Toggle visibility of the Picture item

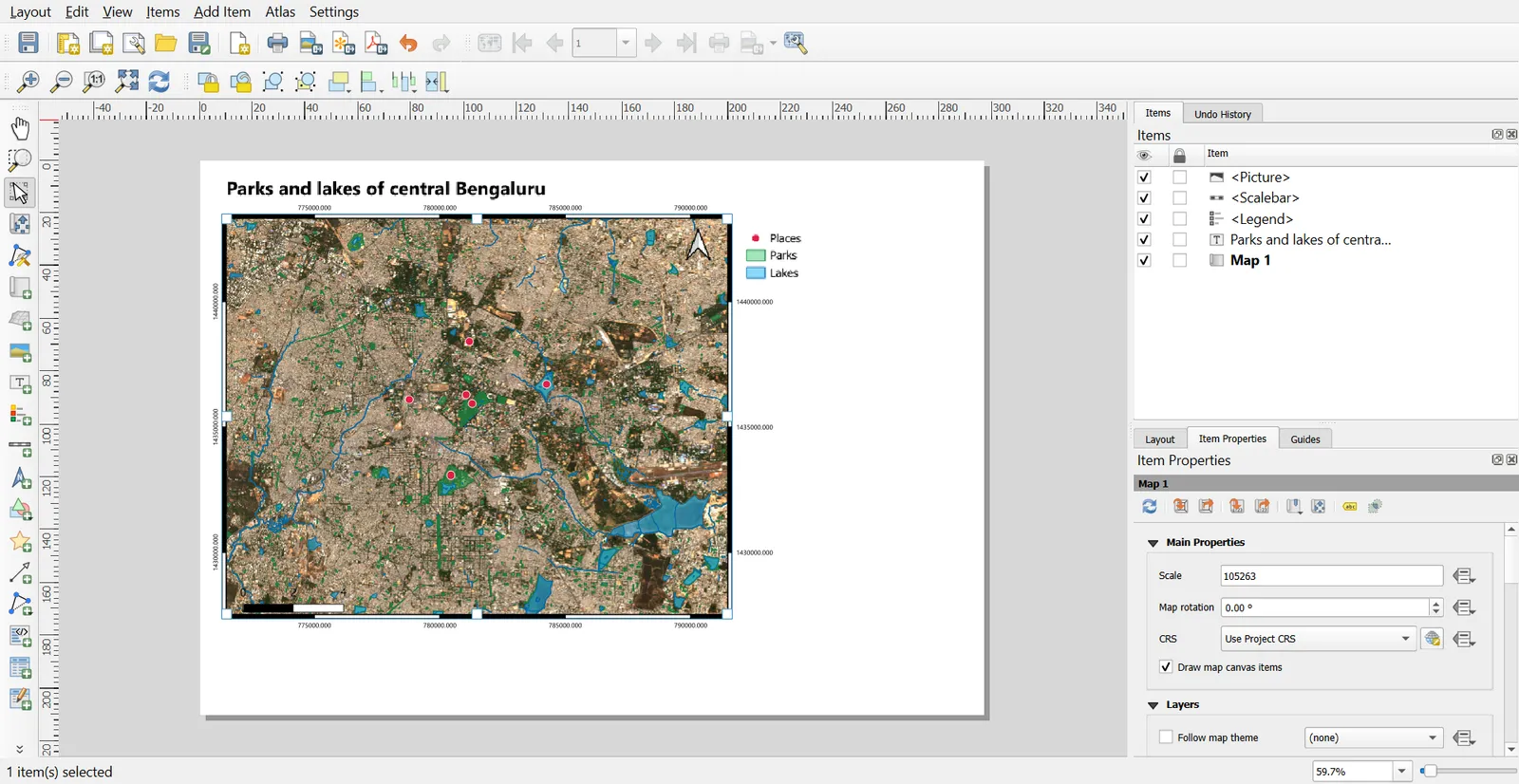[1144, 177]
